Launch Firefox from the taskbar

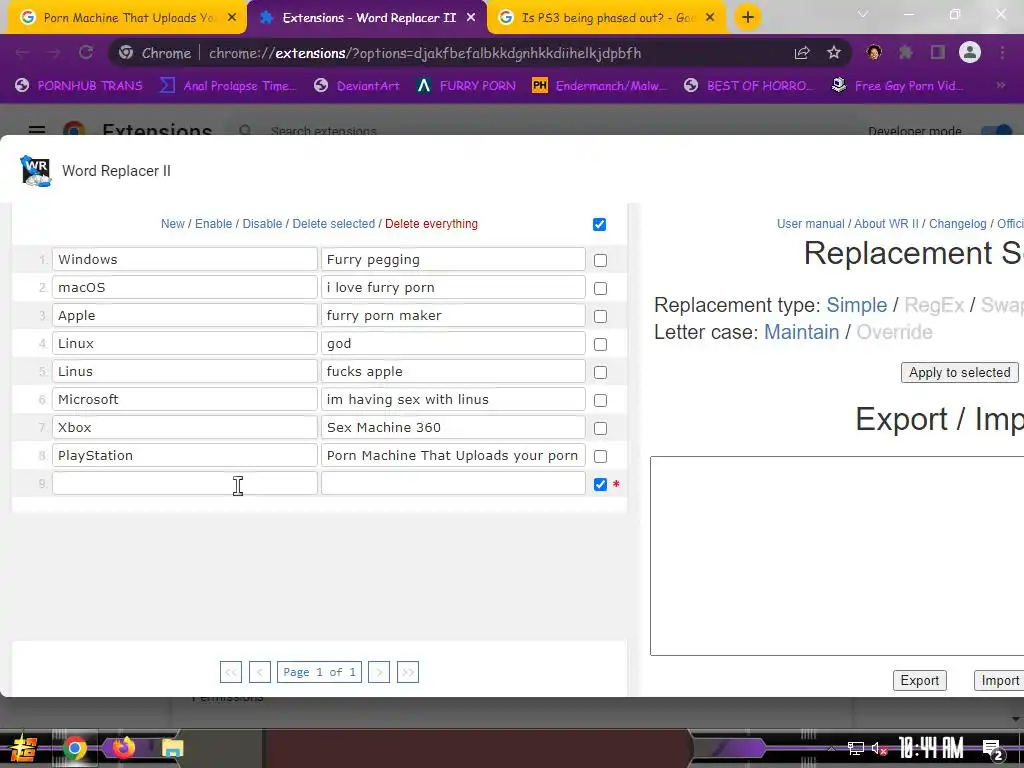pyautogui.click(x=123, y=748)
